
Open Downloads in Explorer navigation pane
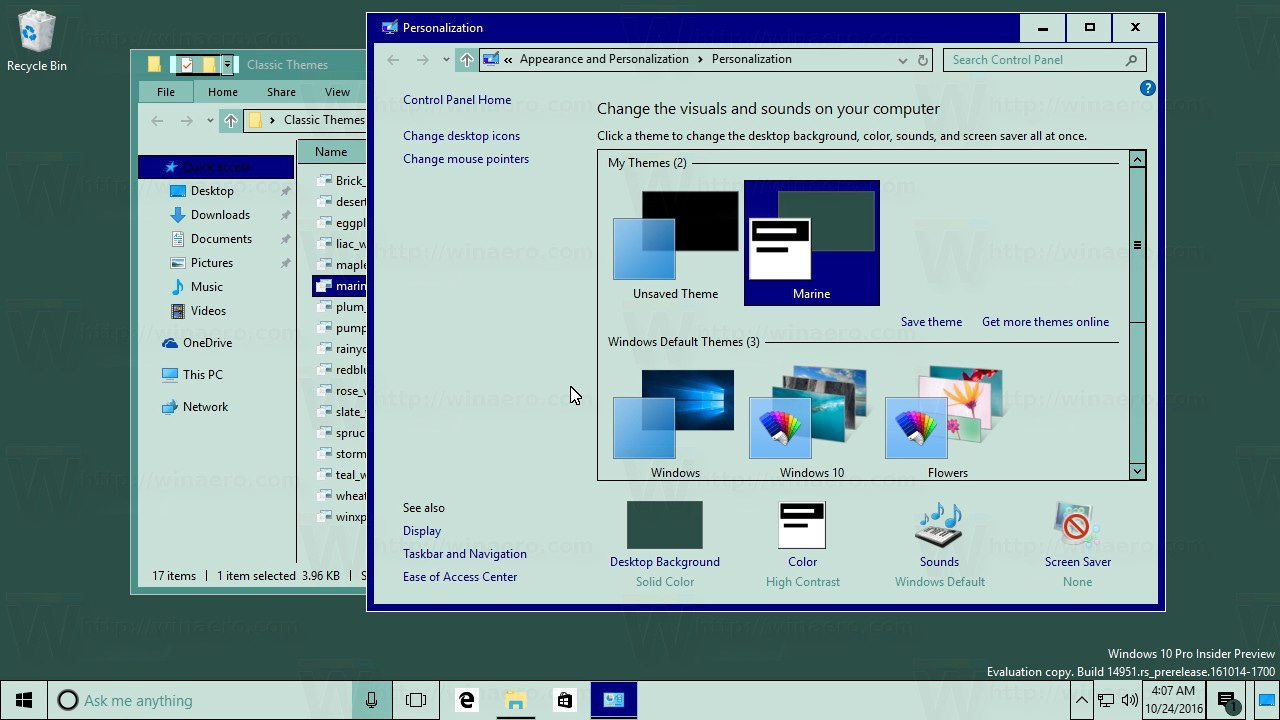coord(220,215)
